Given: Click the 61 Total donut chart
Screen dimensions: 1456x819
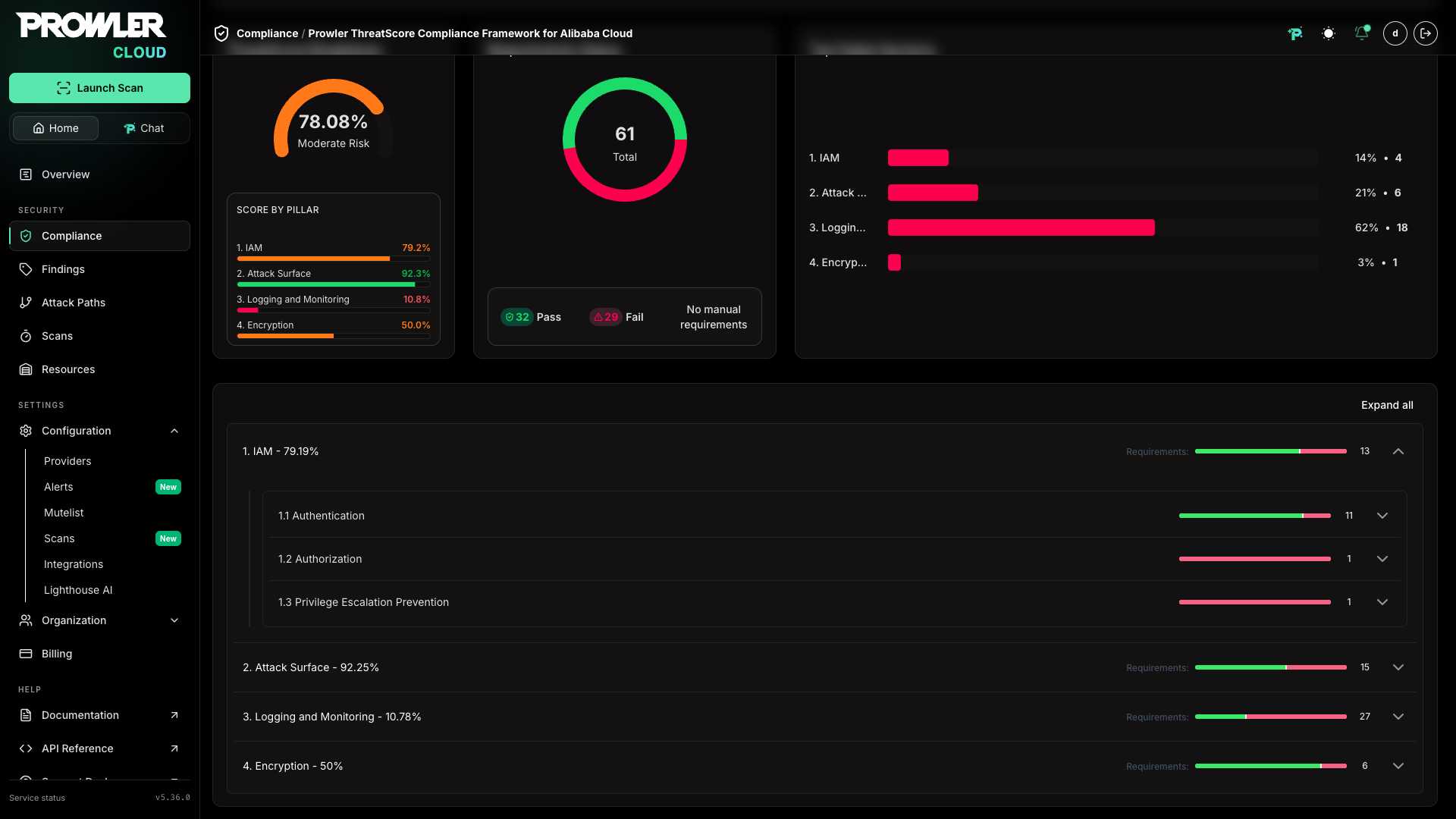Looking at the screenshot, I should tap(625, 140).
